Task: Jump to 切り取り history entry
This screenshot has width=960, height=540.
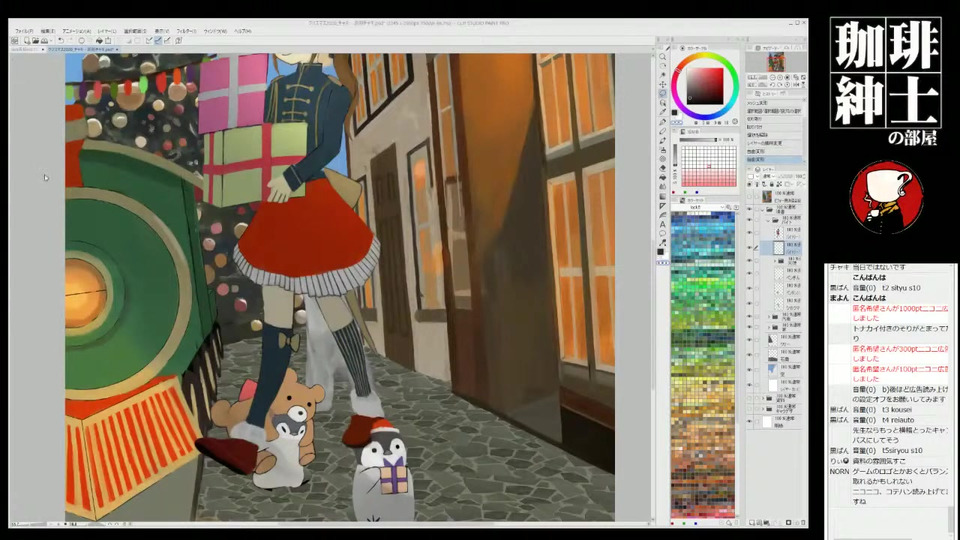Action: 774,119
